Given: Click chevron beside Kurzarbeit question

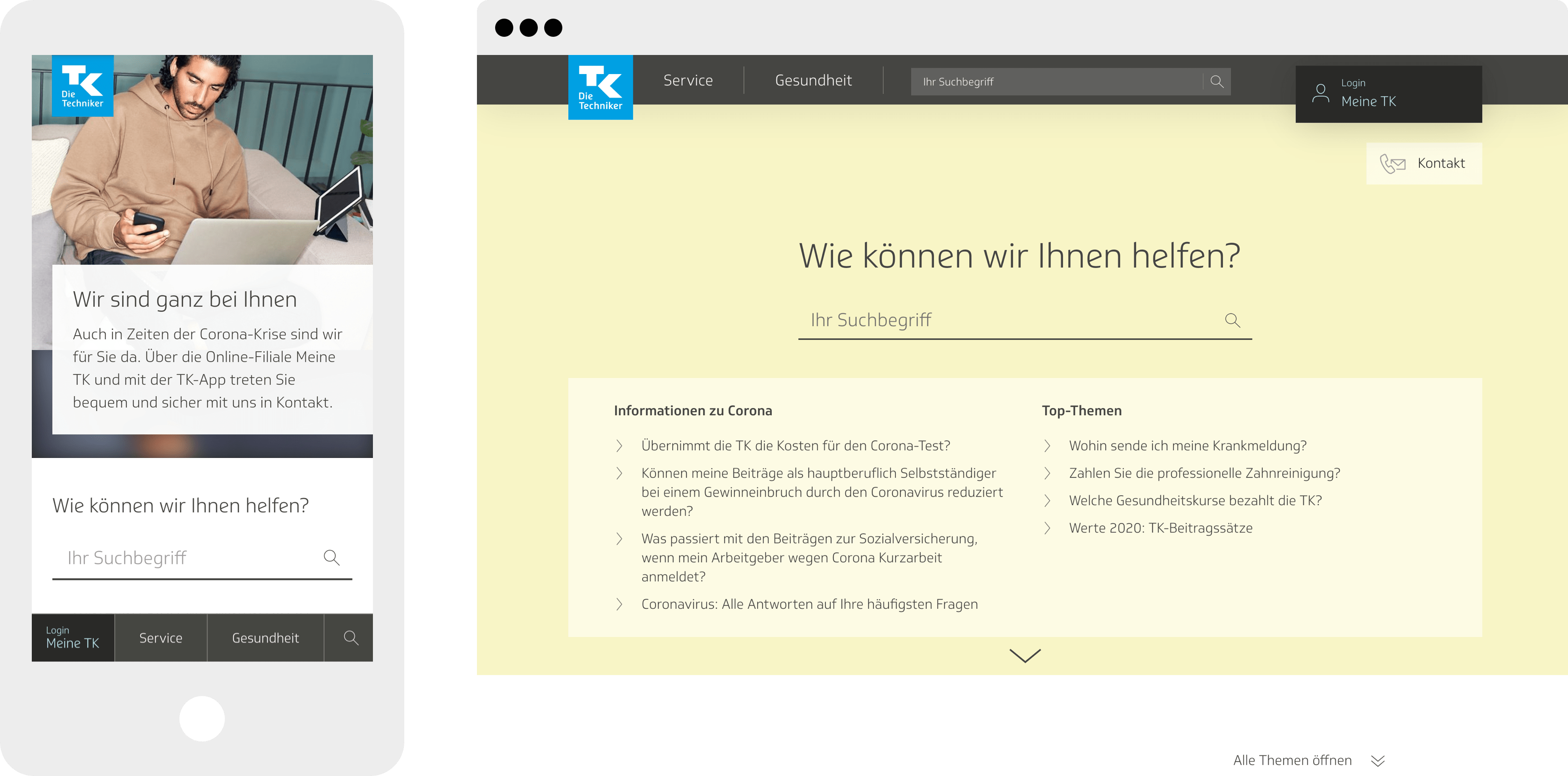Looking at the screenshot, I should tap(620, 539).
